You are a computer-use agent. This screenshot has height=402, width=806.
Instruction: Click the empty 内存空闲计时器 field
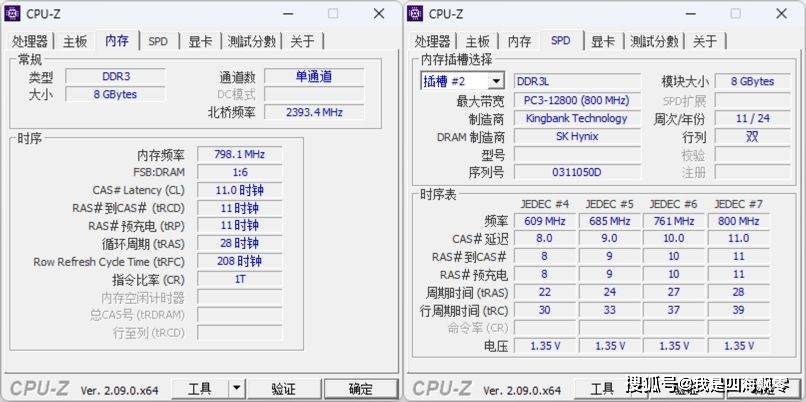click(x=240, y=297)
